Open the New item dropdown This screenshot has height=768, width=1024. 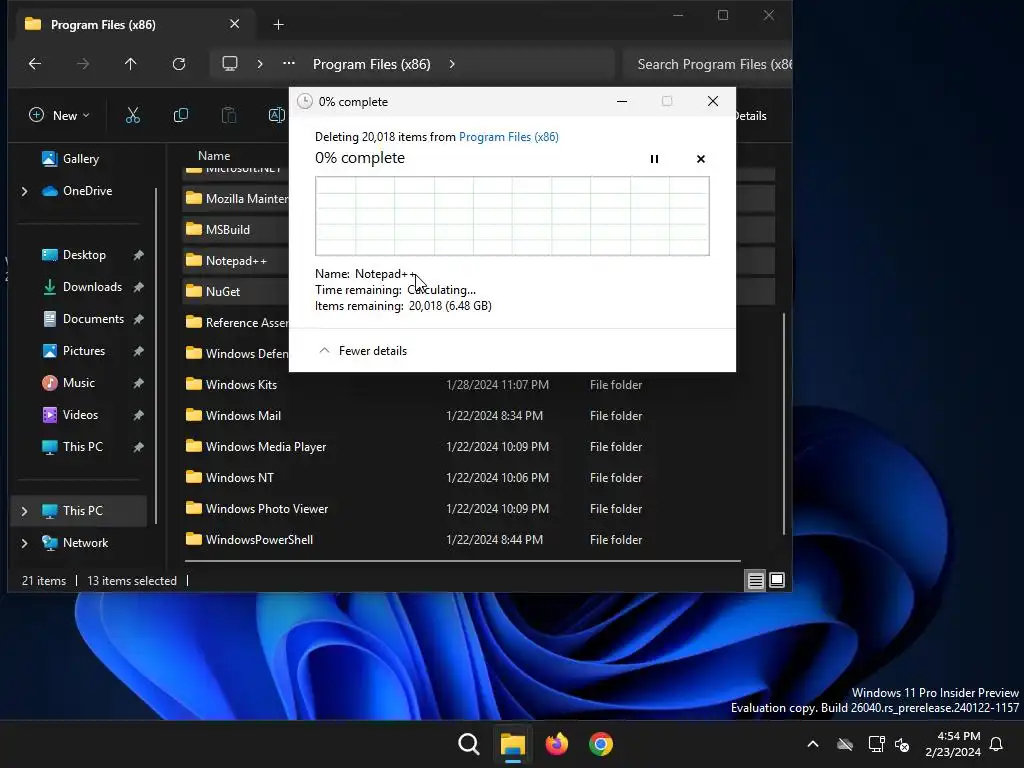59,116
